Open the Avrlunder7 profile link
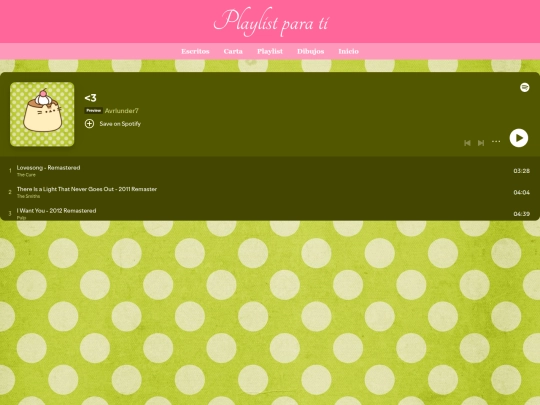 tap(122, 111)
